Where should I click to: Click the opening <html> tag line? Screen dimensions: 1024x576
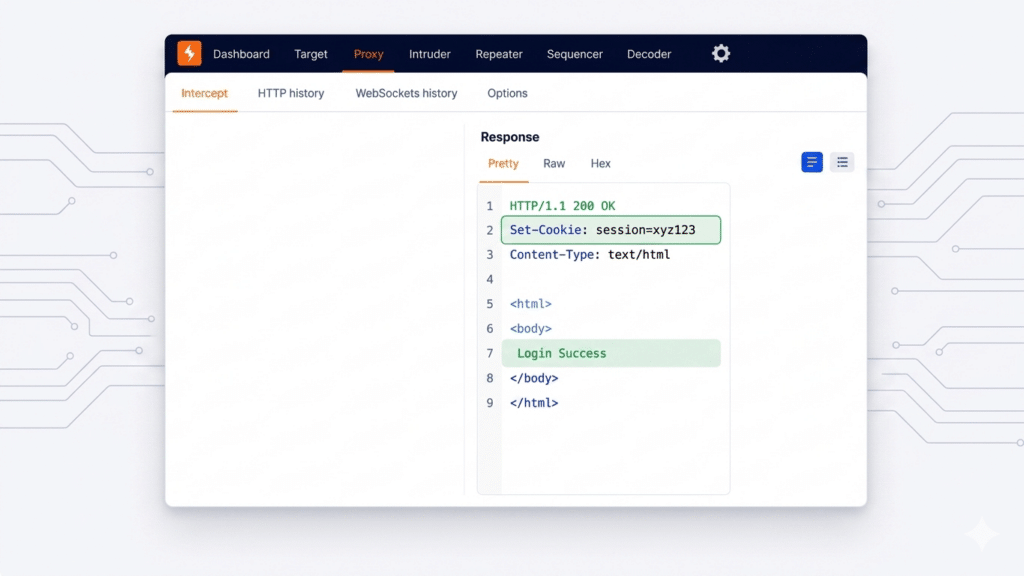[530, 304]
